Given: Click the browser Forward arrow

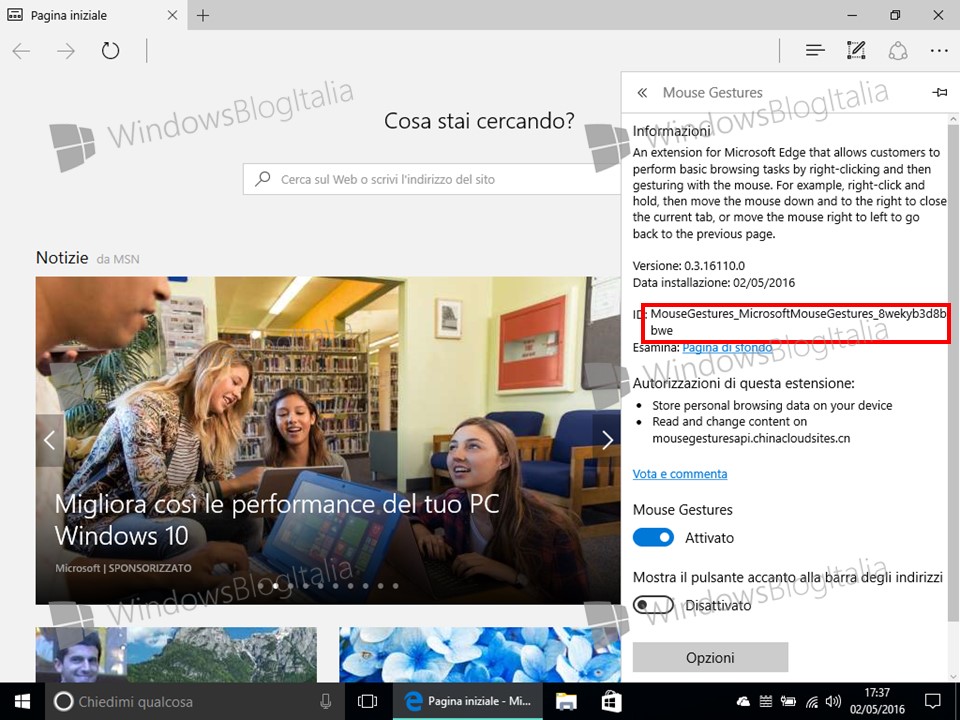Looking at the screenshot, I should [66, 51].
